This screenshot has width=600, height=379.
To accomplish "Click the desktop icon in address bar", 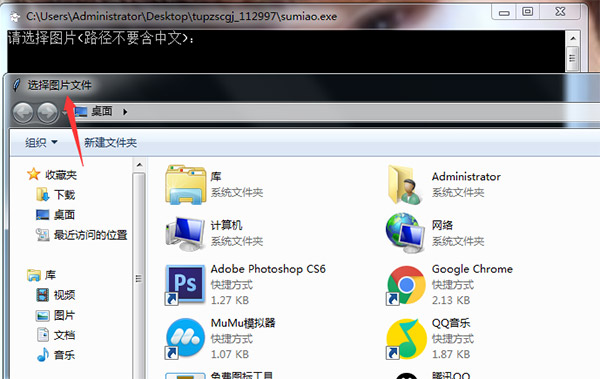I will (x=81, y=112).
